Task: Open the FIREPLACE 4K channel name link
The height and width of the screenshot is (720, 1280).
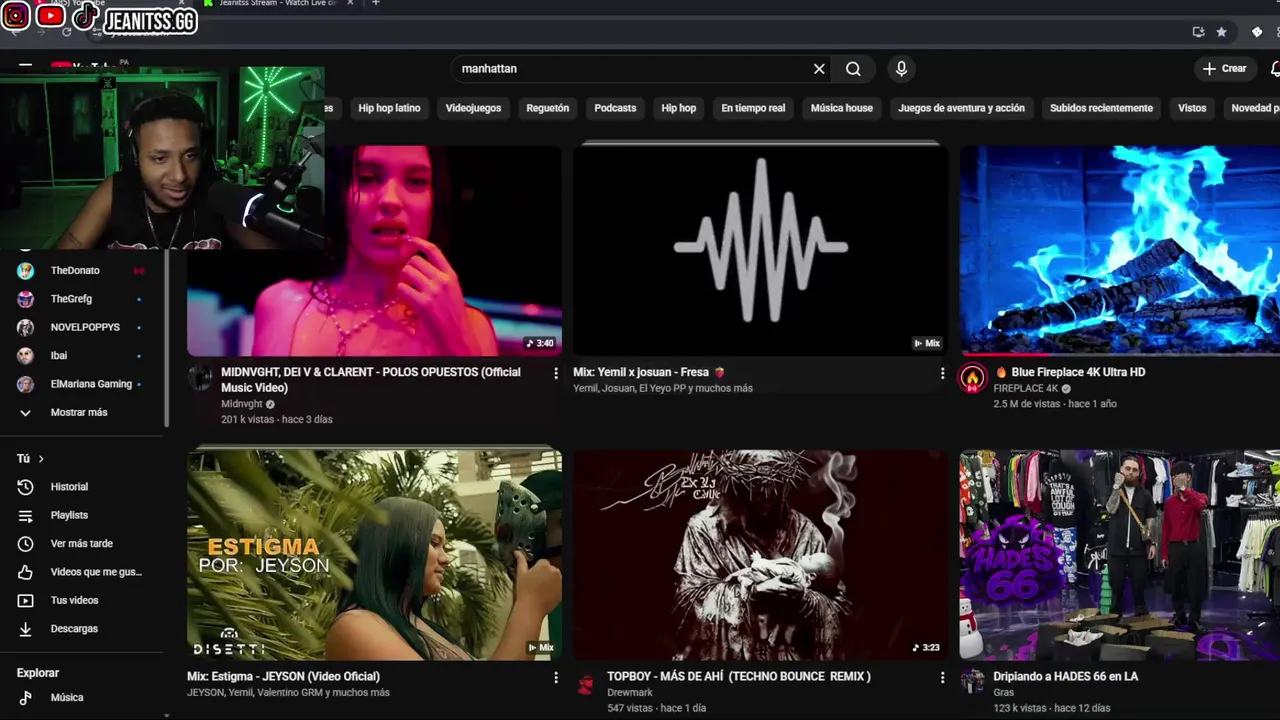Action: pos(1026,388)
